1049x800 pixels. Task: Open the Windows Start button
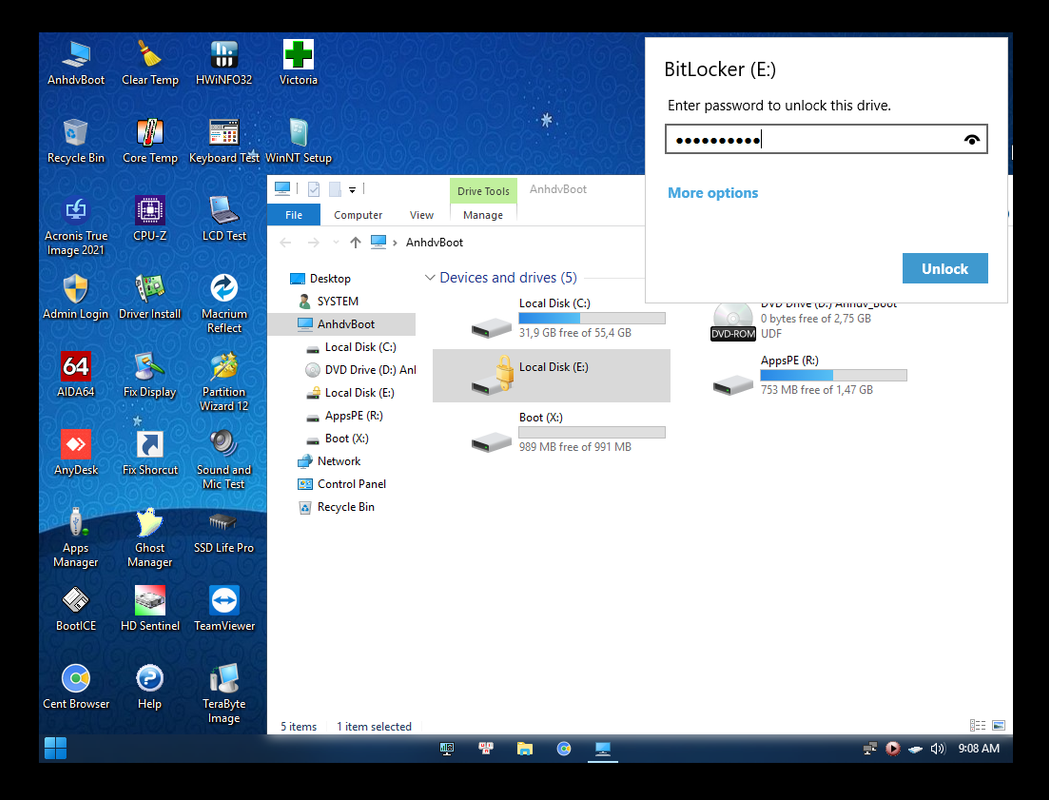pyautogui.click(x=56, y=748)
